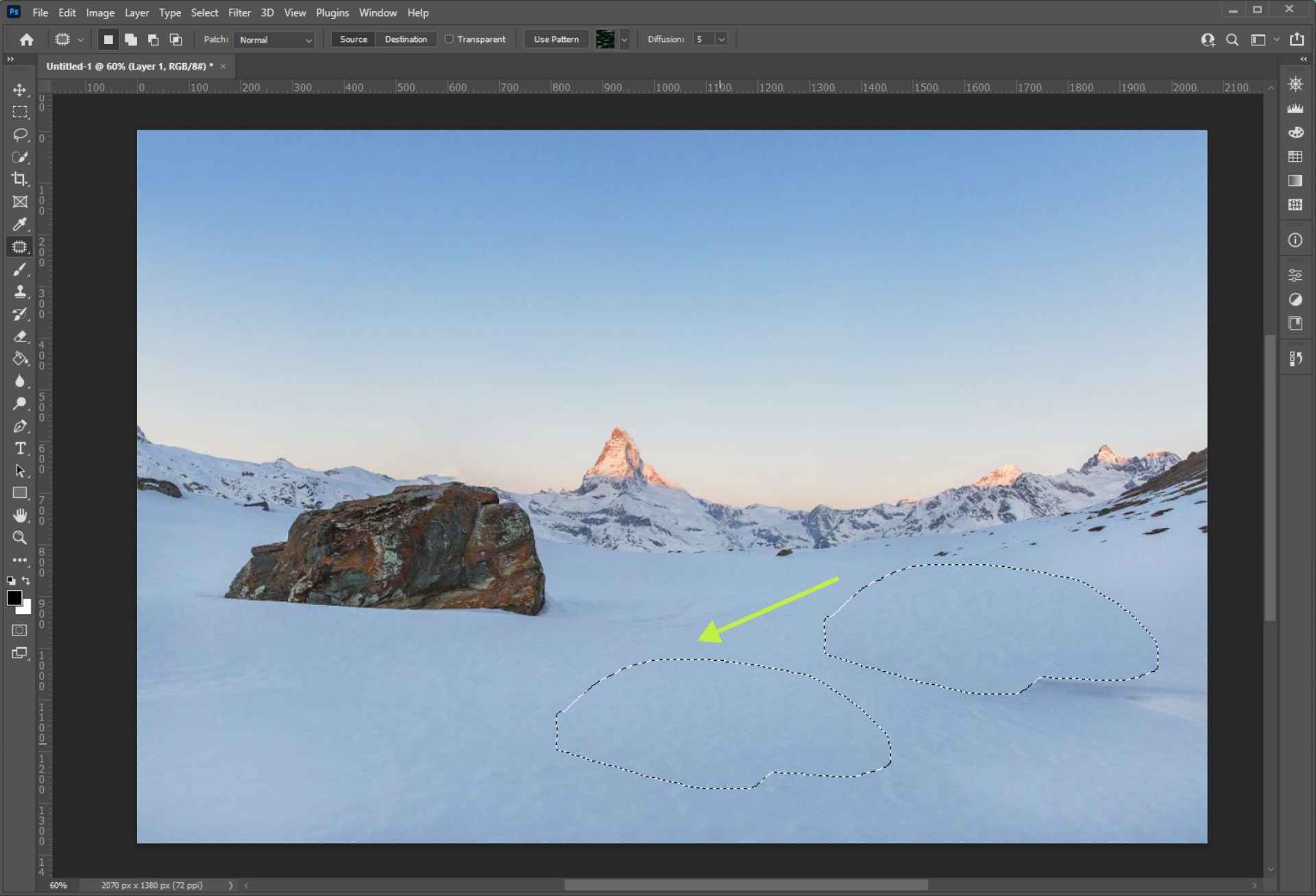This screenshot has height=896, width=1316.
Task: Set patch mode to Source
Action: 353,39
